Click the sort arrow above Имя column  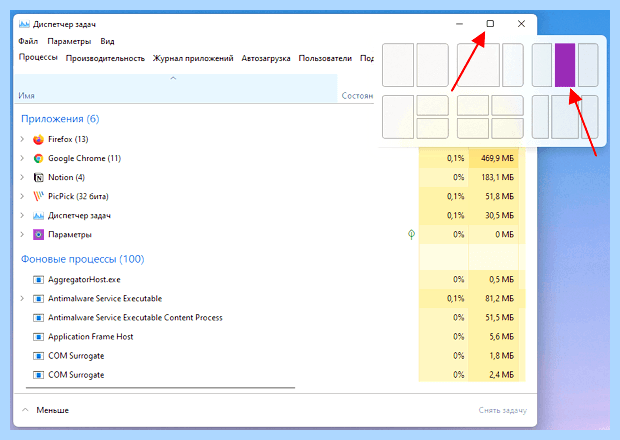tap(173, 78)
